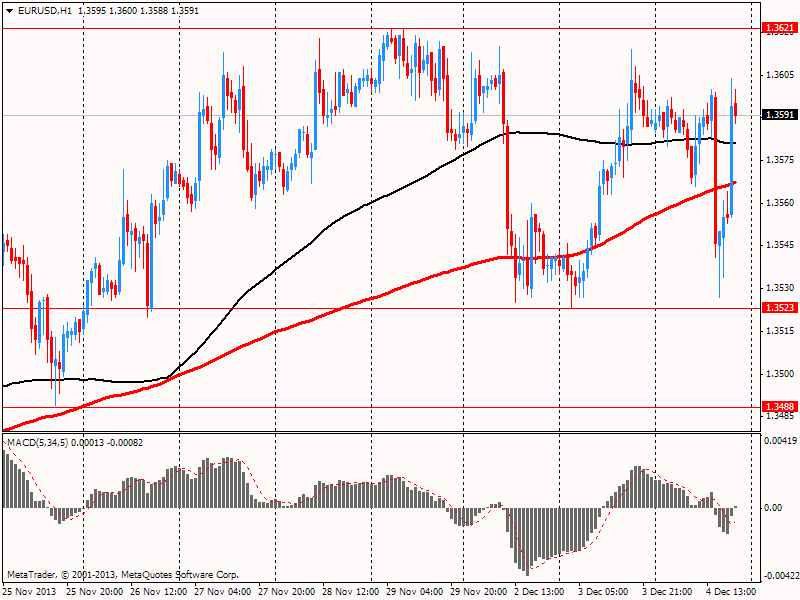Click the 4 Dec 13:00 time label
This screenshot has width=800, height=600.
tap(732, 592)
